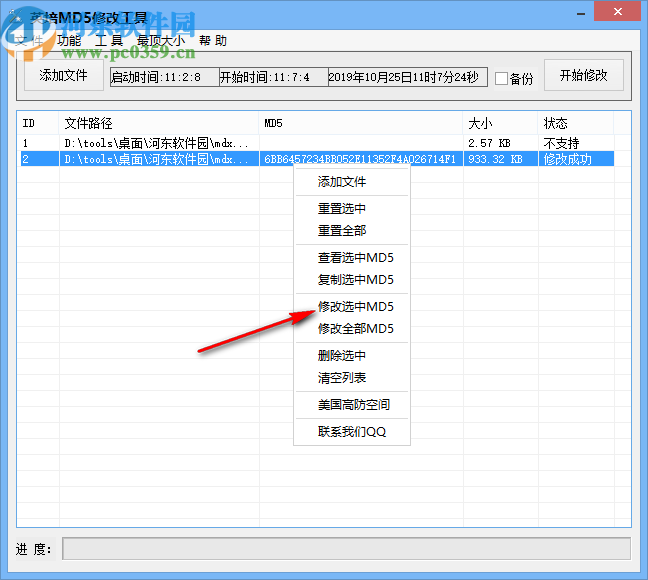Select 删除选中 from the context menu

coord(342,356)
